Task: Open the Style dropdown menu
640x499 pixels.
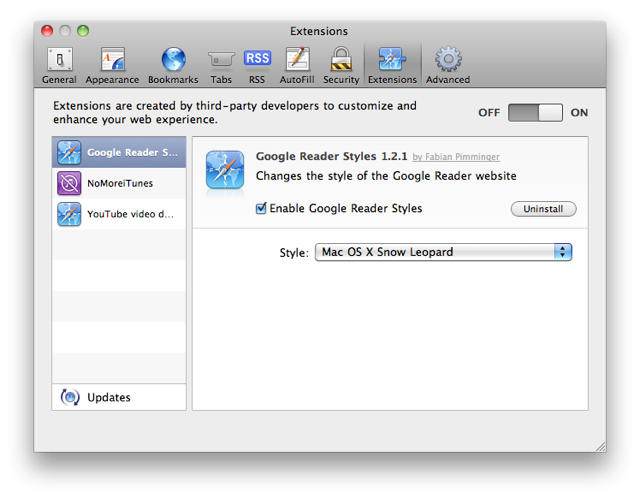Action: pos(443,252)
